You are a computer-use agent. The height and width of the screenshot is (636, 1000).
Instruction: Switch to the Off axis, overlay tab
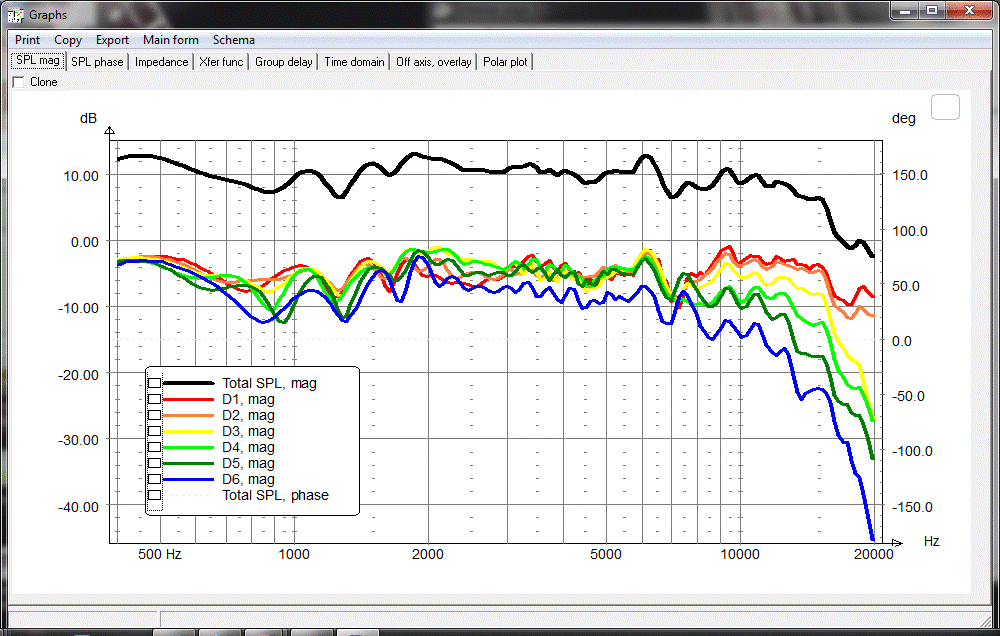(434, 62)
